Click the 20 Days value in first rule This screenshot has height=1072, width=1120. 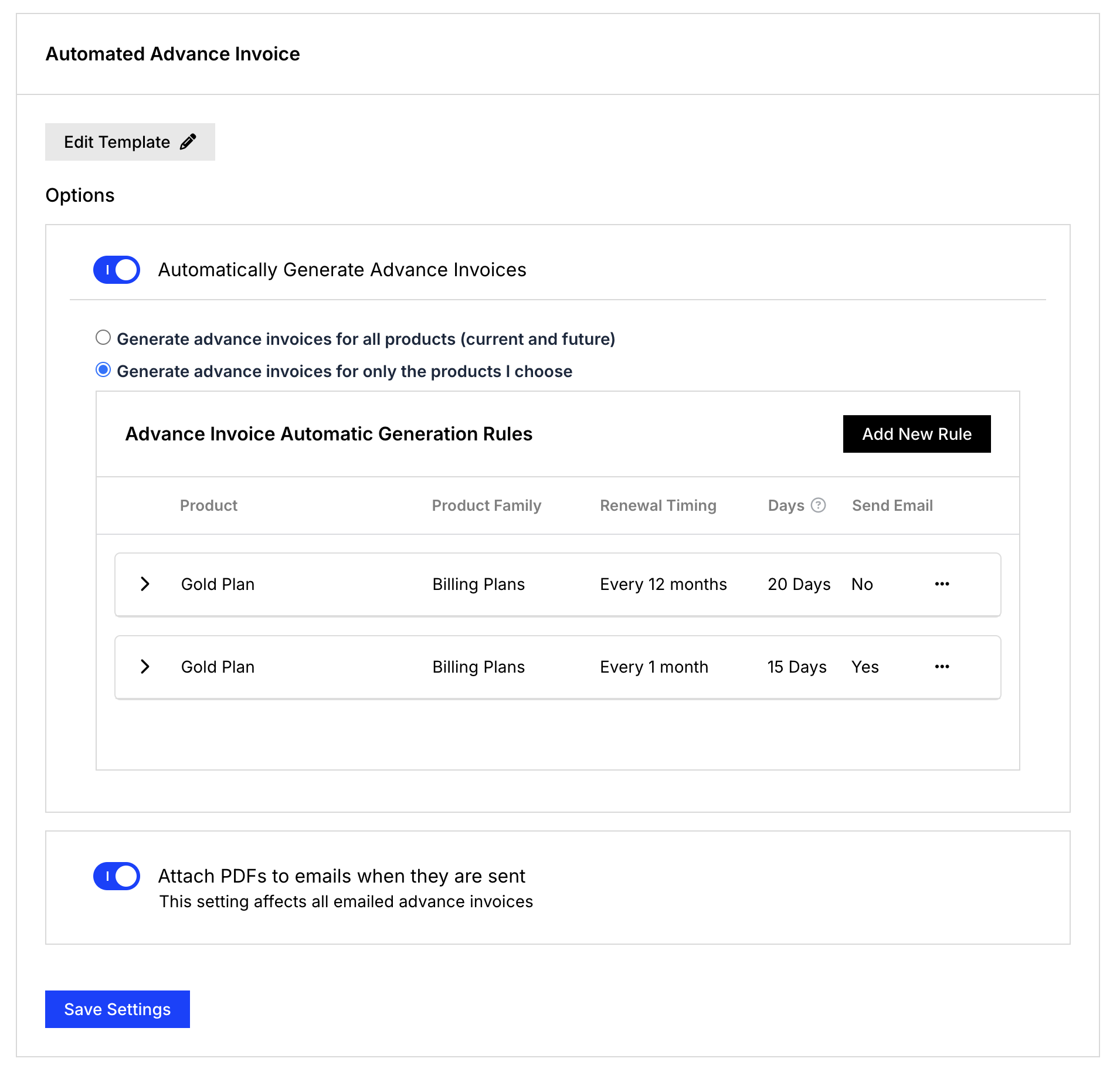pos(799,584)
